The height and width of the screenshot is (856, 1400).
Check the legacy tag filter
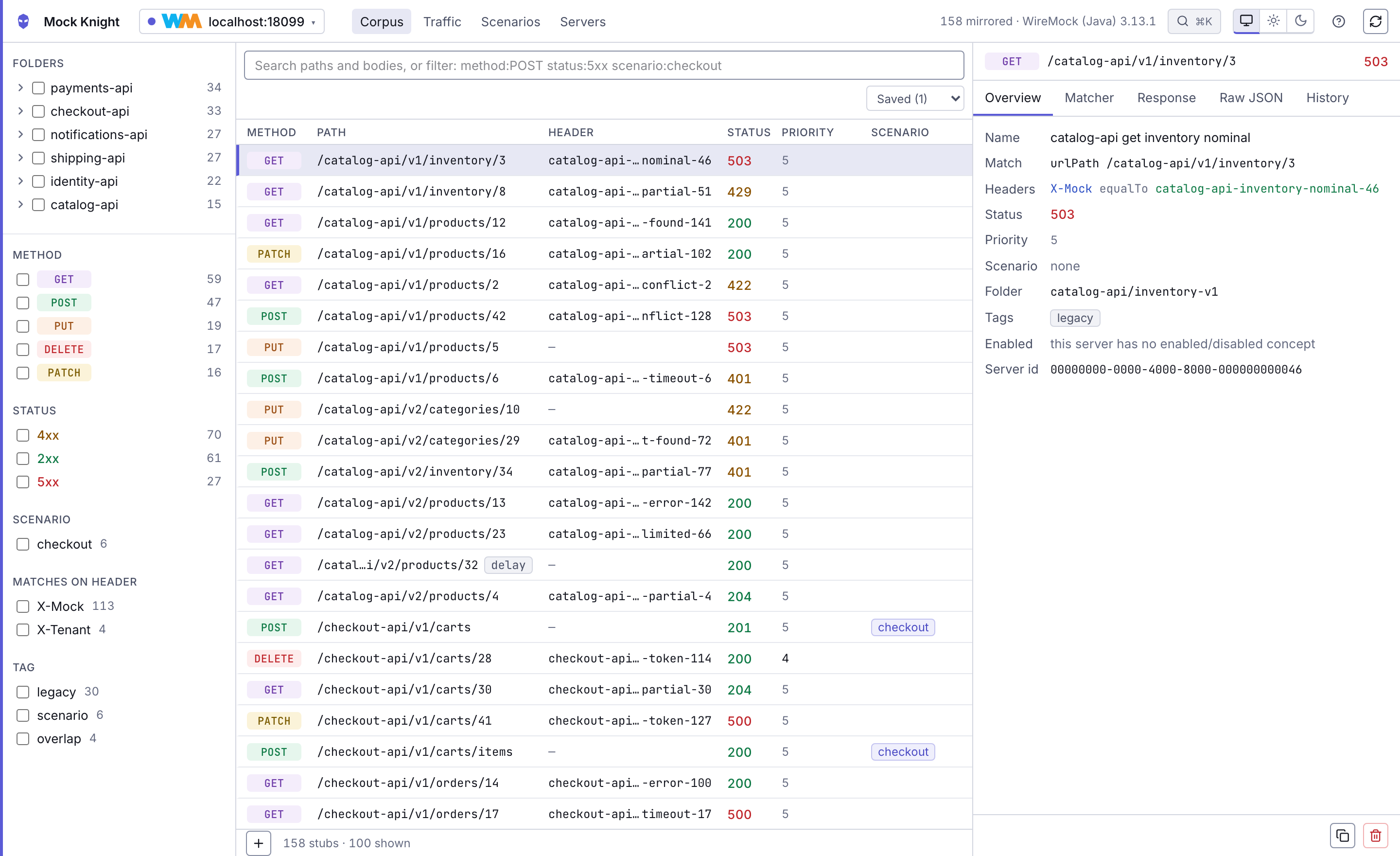pyautogui.click(x=23, y=692)
